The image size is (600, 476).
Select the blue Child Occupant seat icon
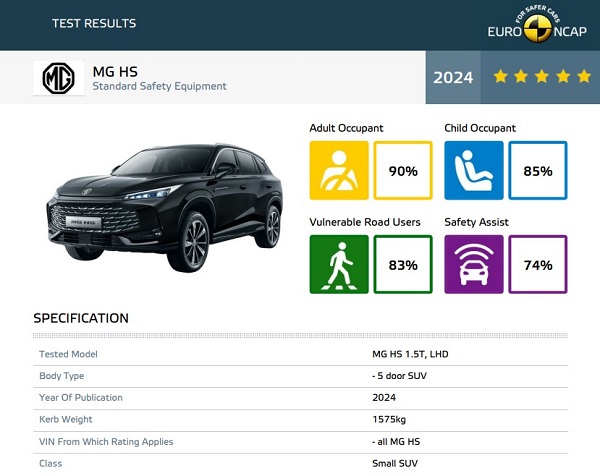[474, 171]
